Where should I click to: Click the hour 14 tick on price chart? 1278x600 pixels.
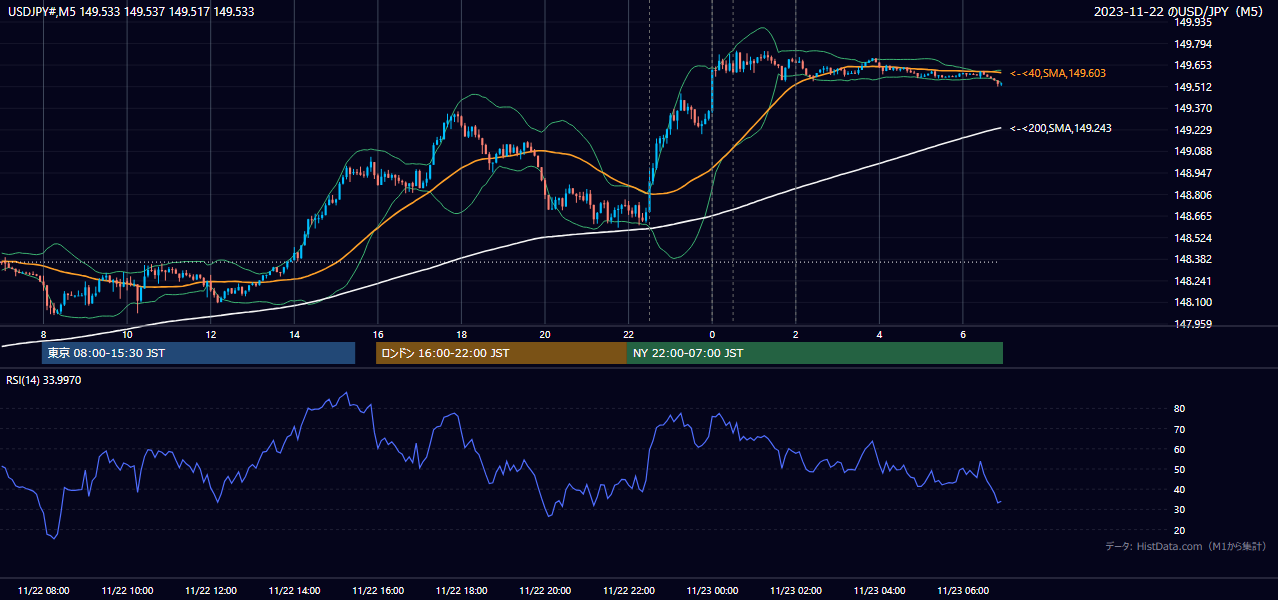point(294,334)
